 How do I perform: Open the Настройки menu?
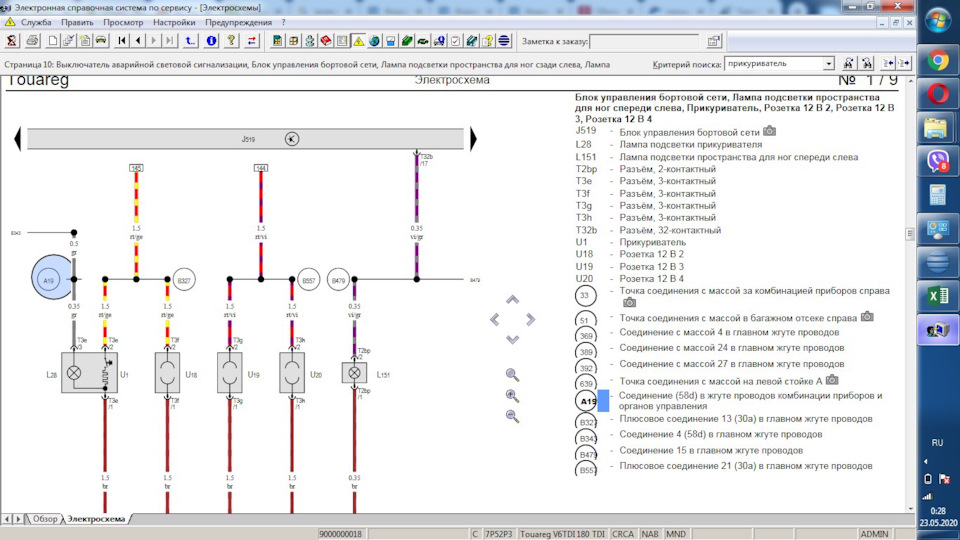174,22
